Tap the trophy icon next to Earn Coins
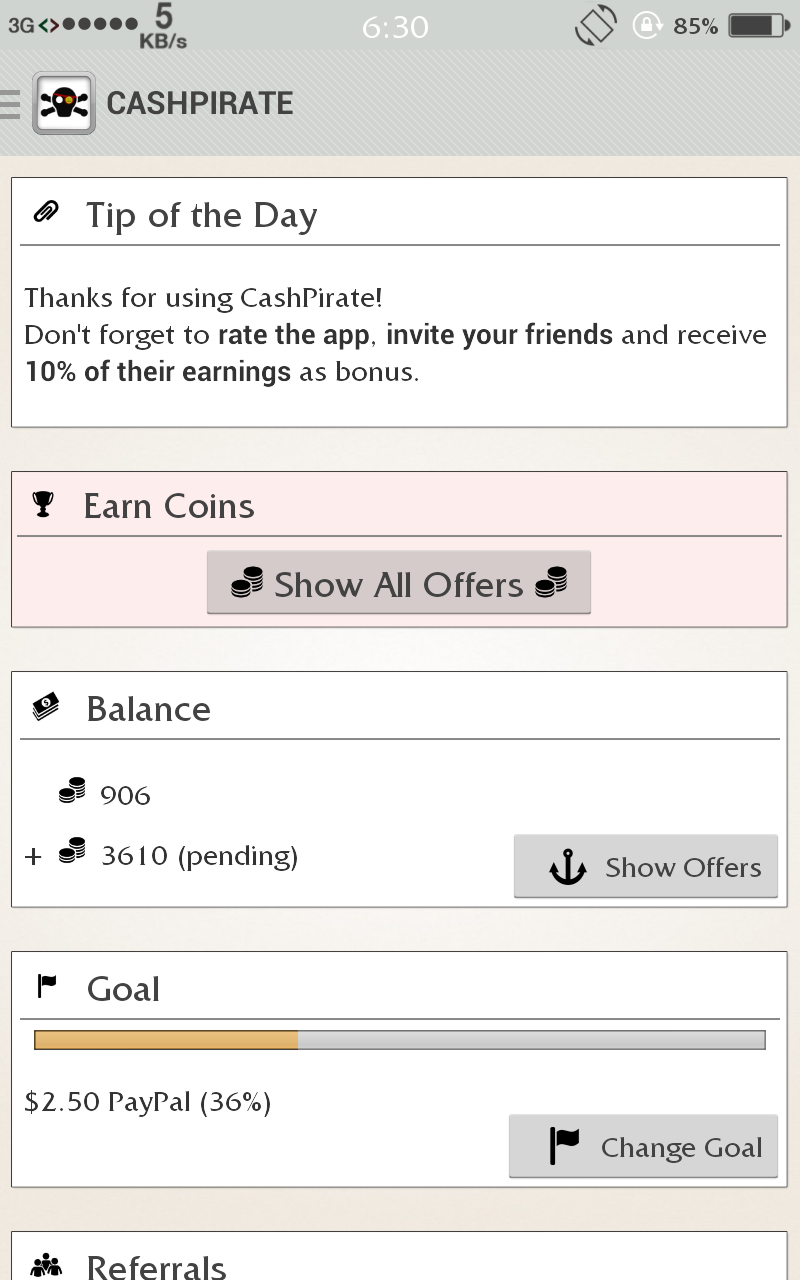Screen dimensions: 800x1280 [x=43, y=505]
